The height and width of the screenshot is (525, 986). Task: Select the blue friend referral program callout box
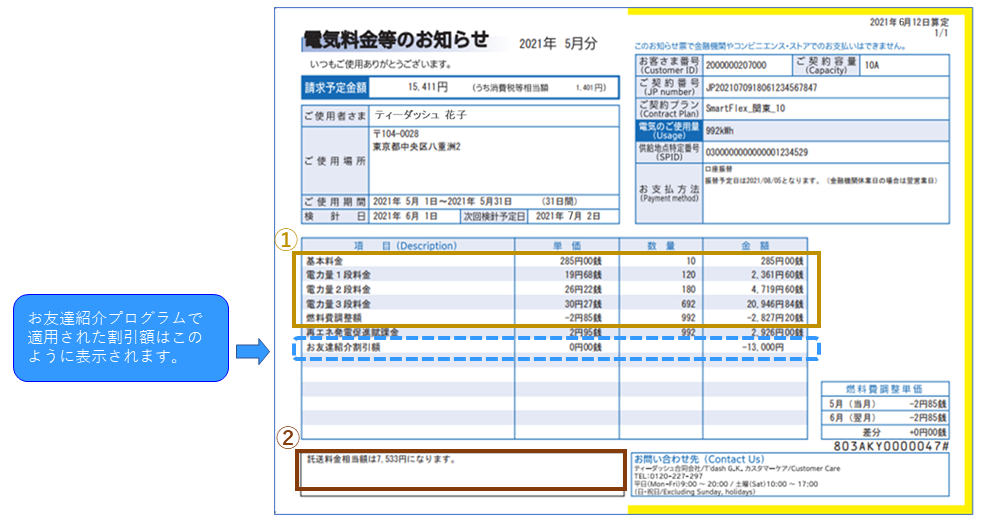pos(121,337)
